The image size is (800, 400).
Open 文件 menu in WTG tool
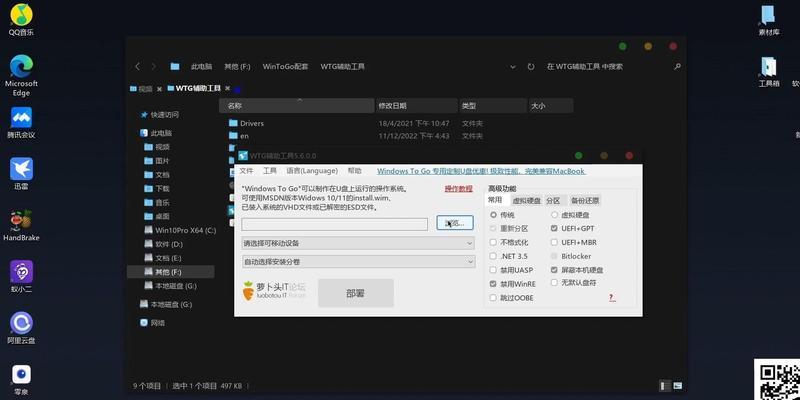click(246, 171)
